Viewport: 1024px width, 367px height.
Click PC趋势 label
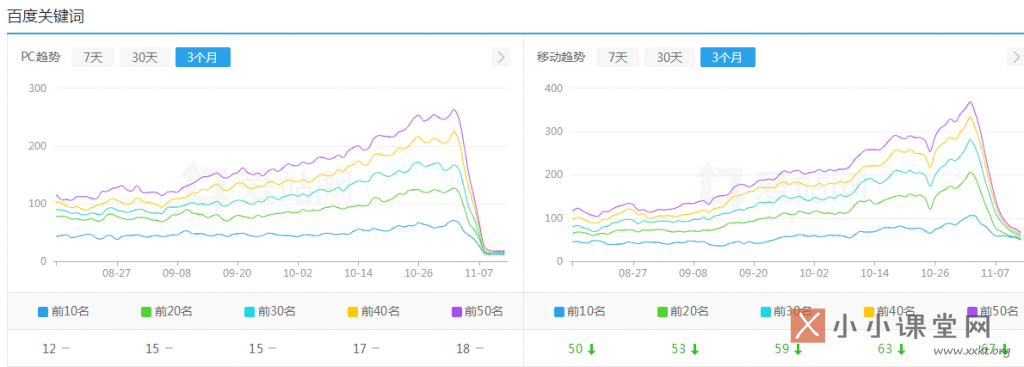click(x=40, y=57)
